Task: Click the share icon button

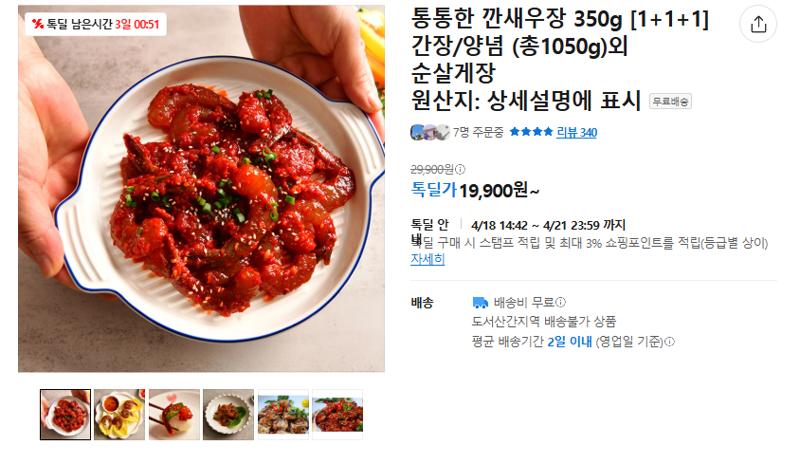Action: point(758,24)
